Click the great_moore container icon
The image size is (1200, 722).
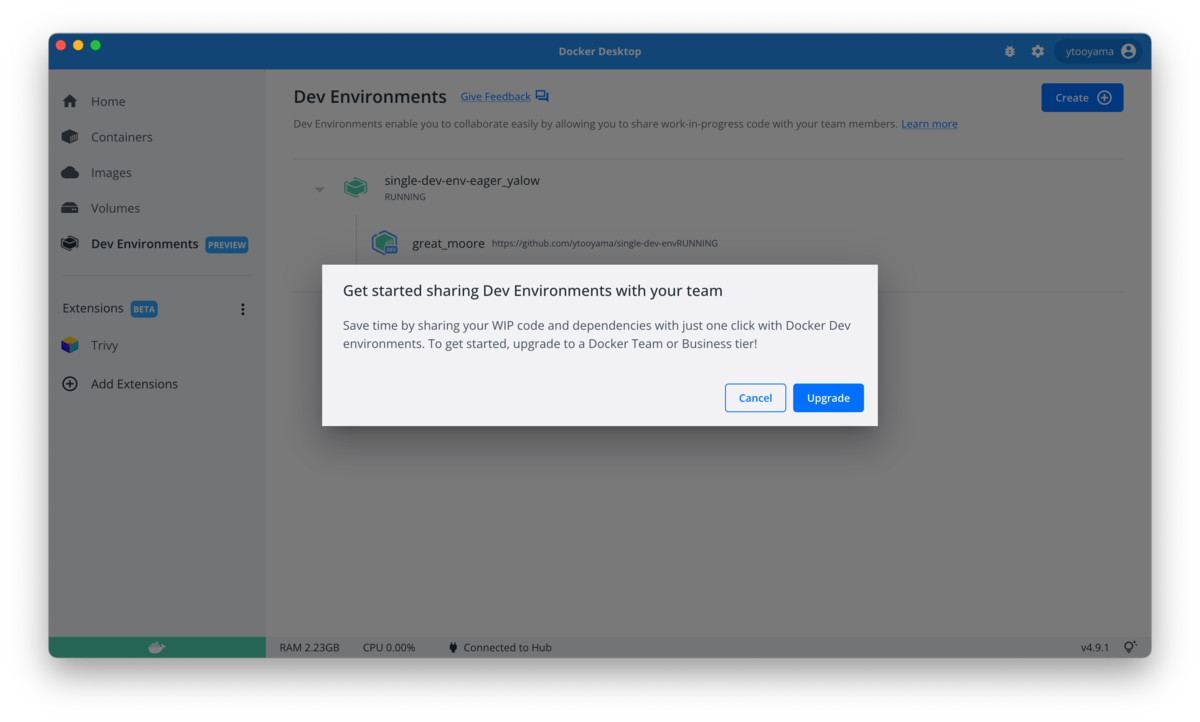click(x=385, y=243)
